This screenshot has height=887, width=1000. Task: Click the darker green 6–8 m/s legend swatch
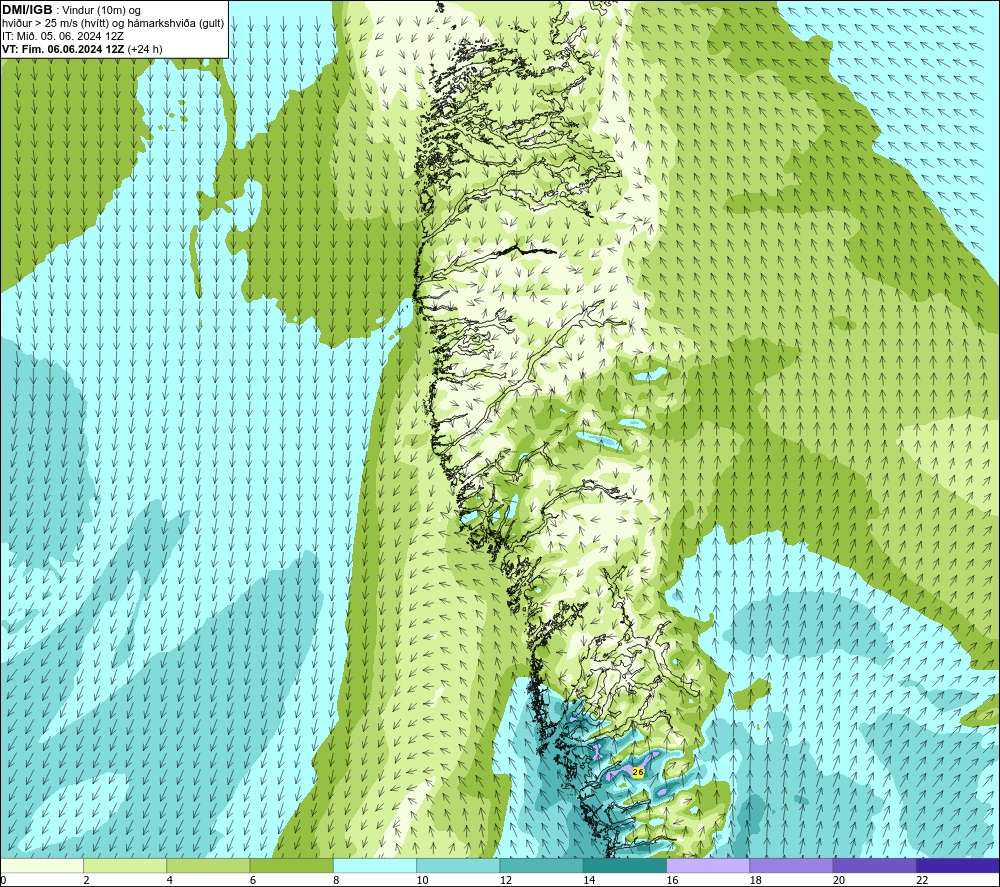pos(291,865)
